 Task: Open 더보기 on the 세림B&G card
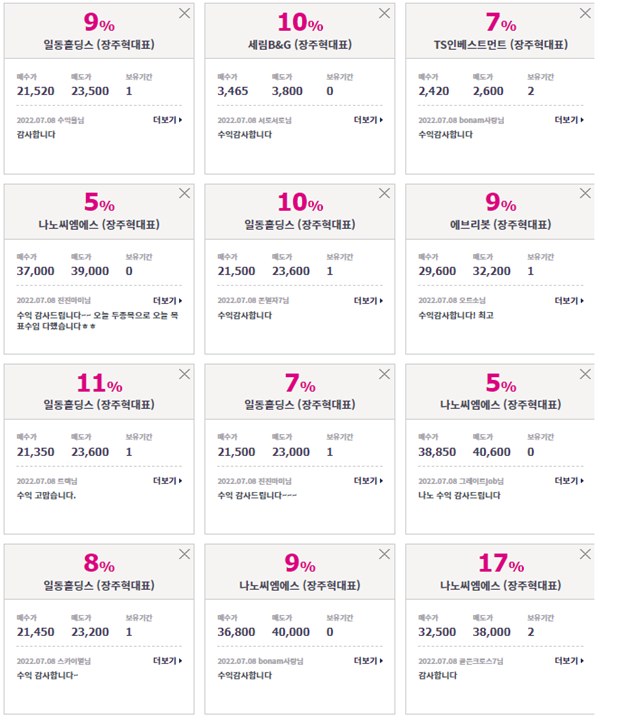coord(368,120)
